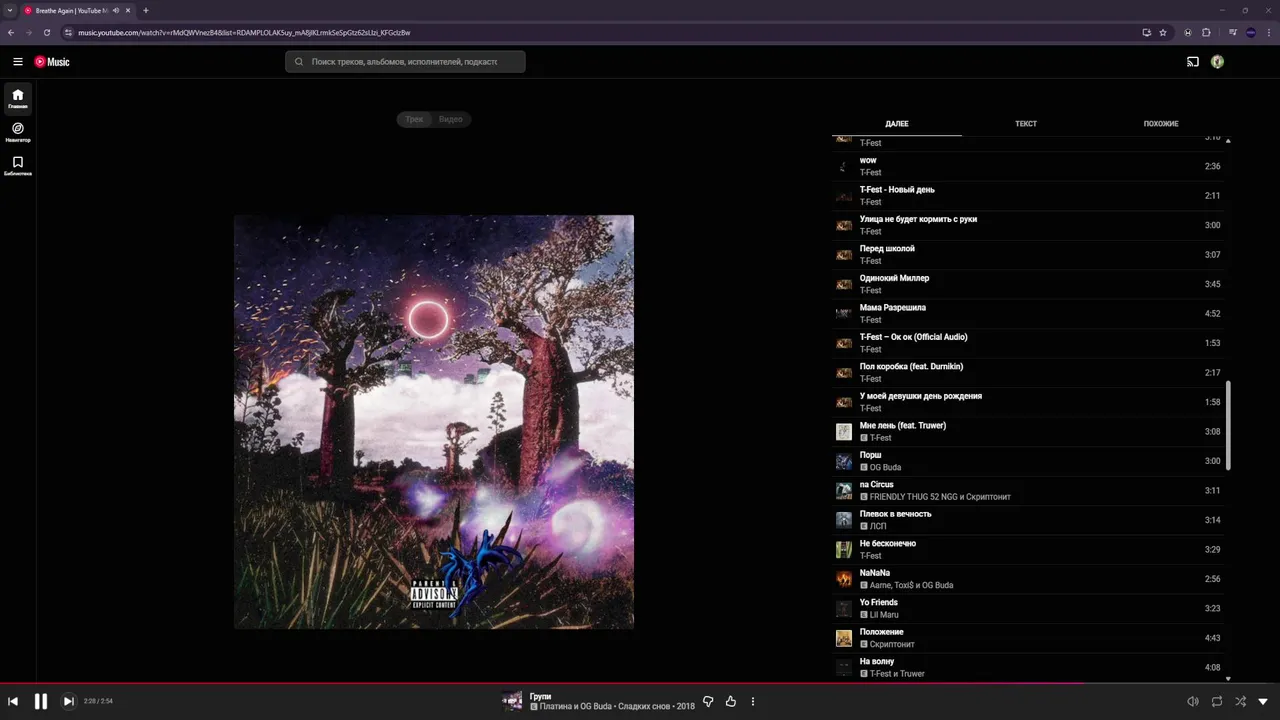This screenshot has width=1280, height=720.
Task: Switch to Видео mode
Action: coord(451,119)
